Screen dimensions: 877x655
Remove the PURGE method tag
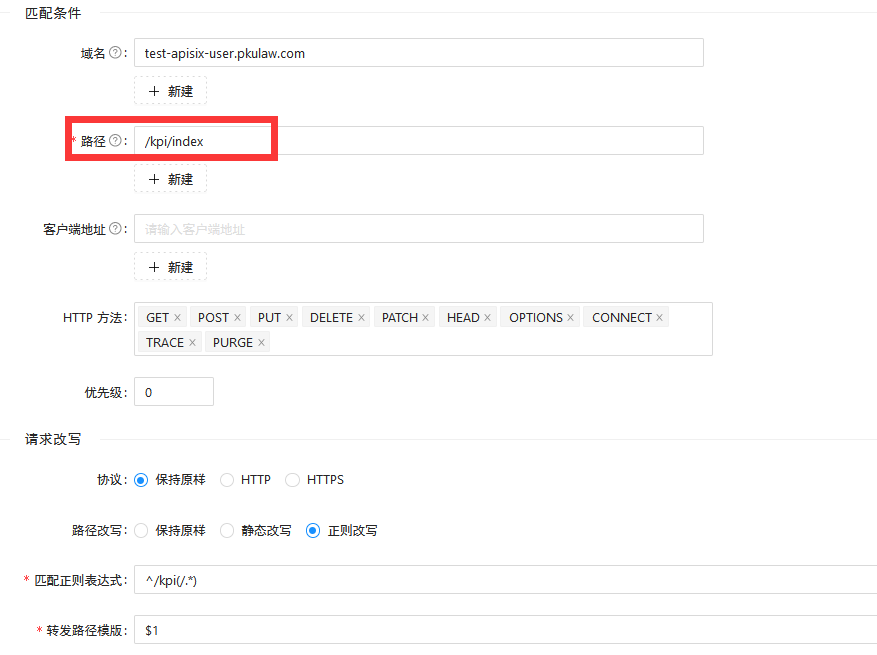click(261, 342)
